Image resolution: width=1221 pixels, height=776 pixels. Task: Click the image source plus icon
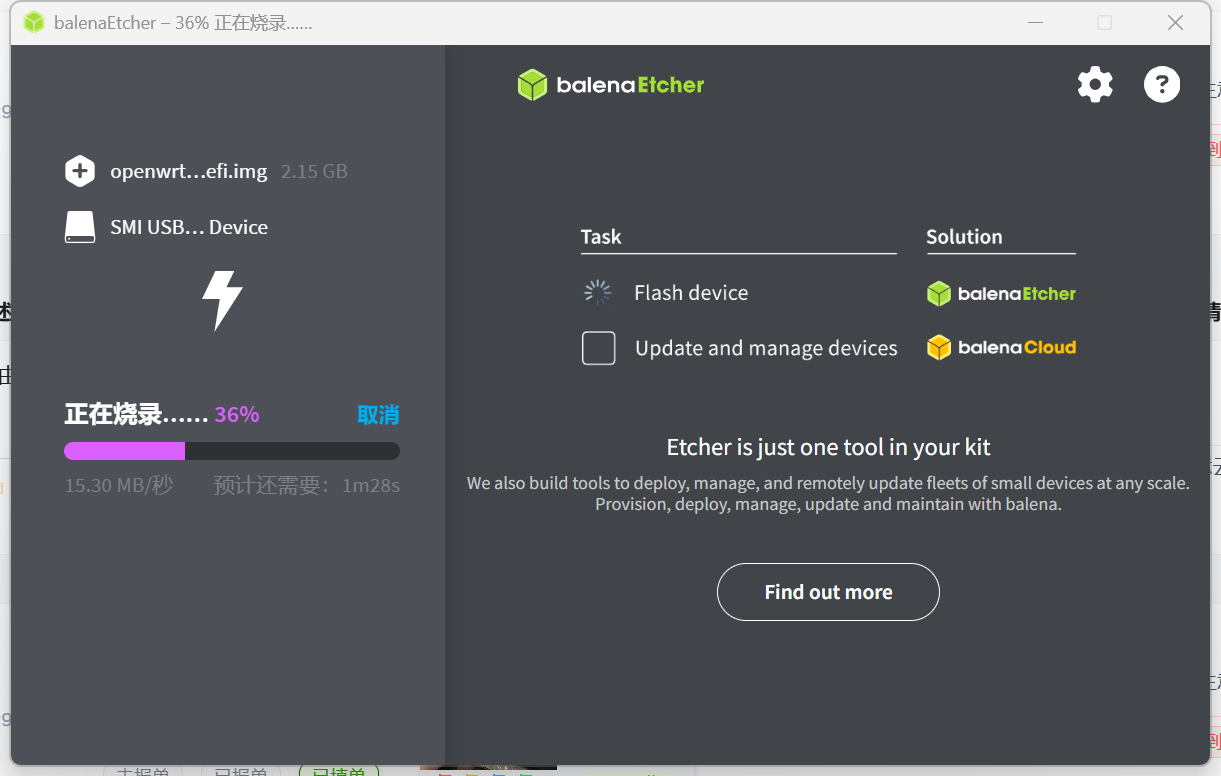click(x=80, y=171)
